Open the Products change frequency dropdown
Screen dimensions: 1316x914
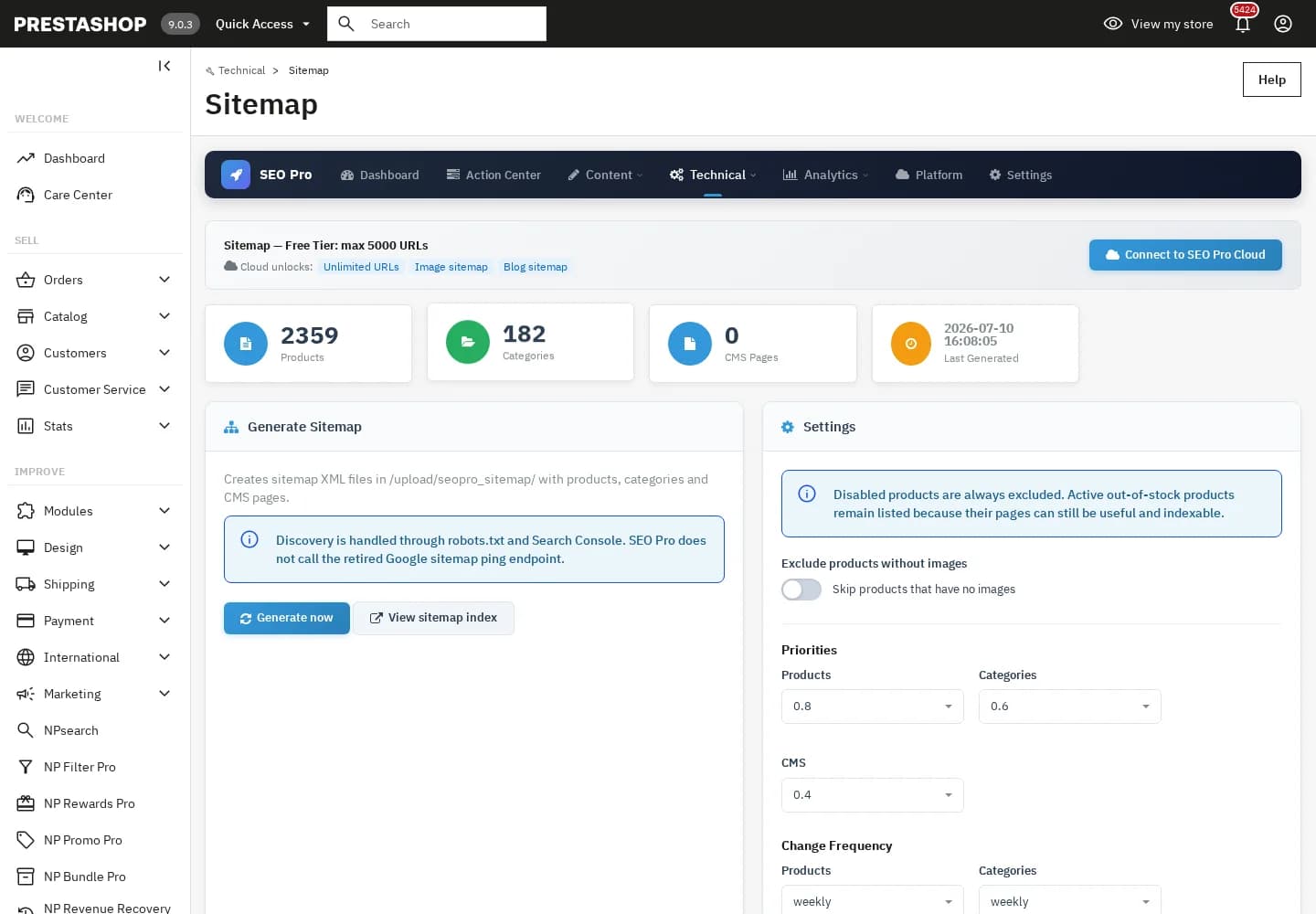point(873,900)
